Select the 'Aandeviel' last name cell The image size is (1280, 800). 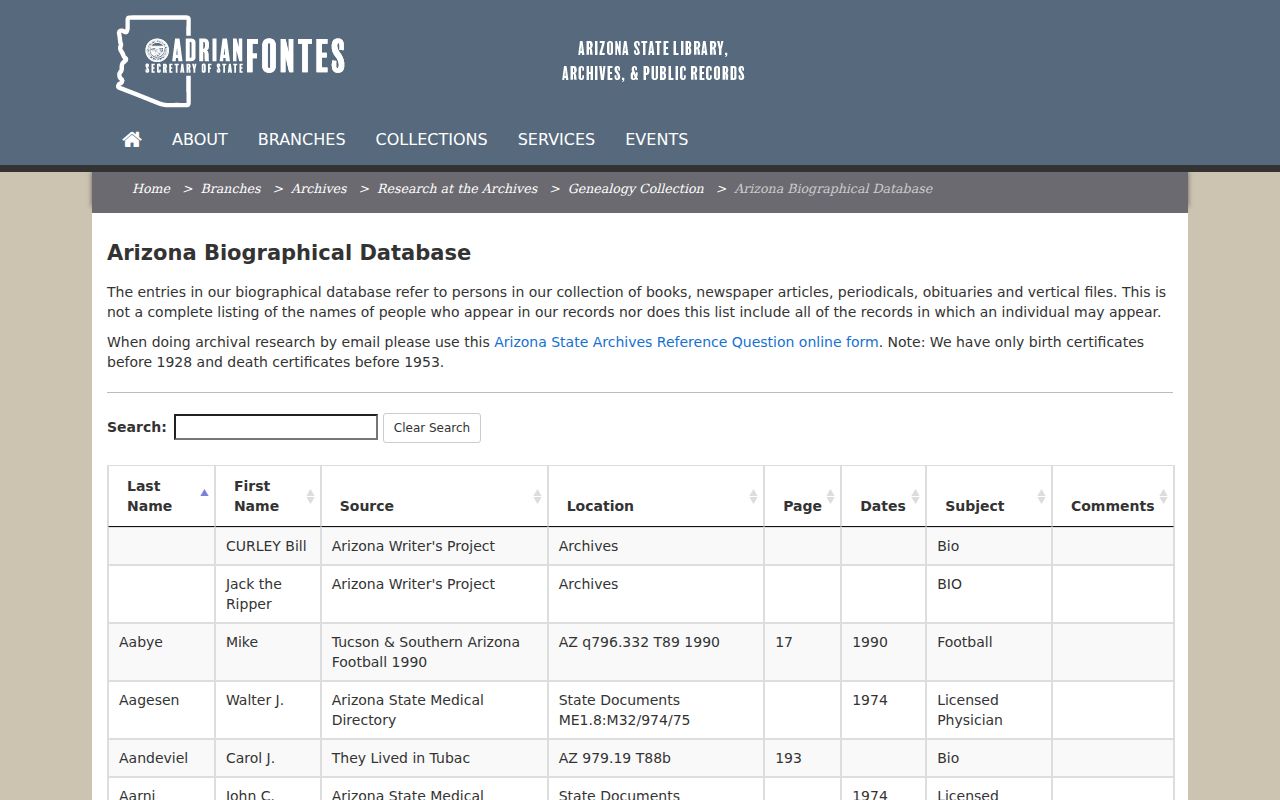click(162, 758)
